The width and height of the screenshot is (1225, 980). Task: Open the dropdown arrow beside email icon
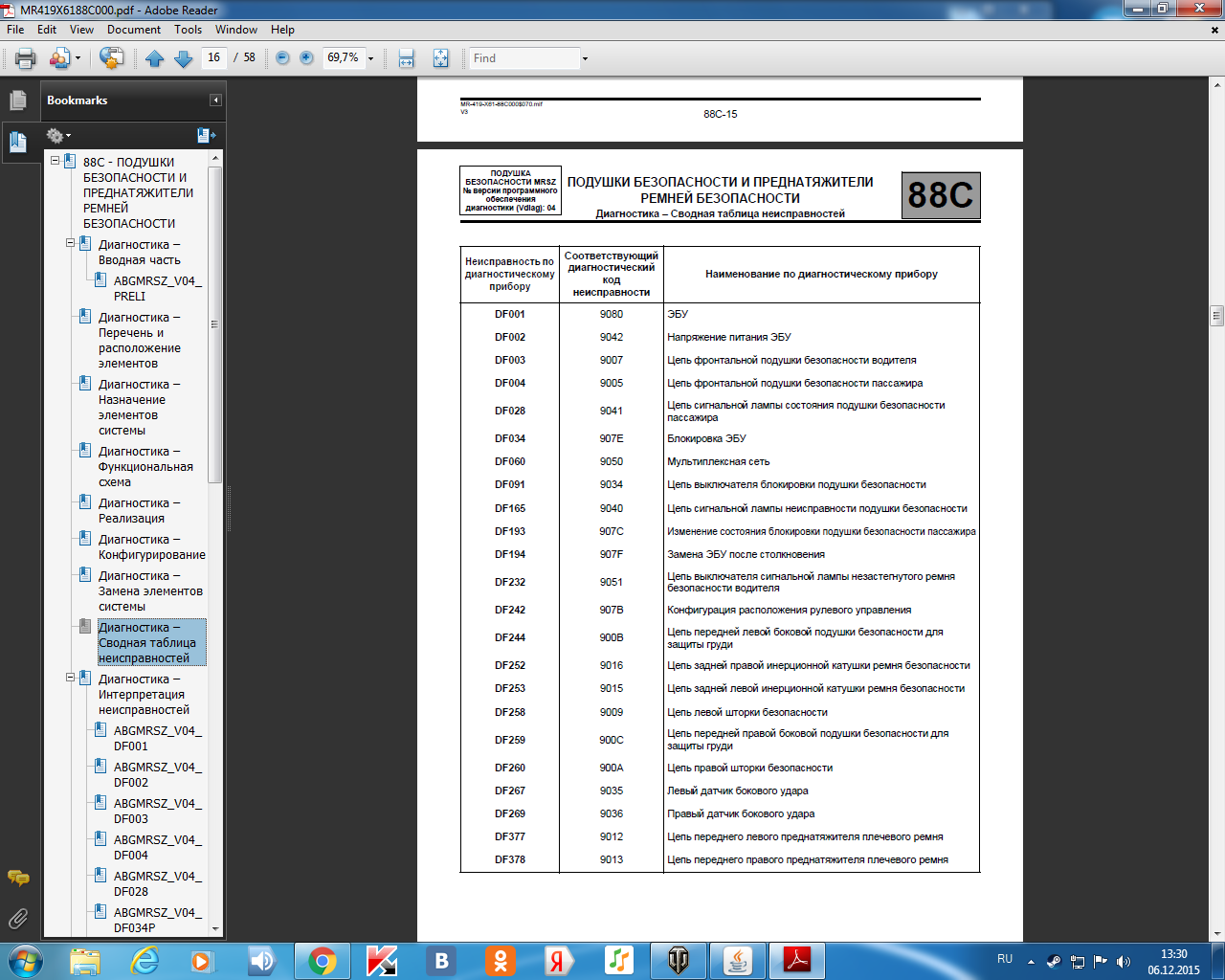pyautogui.click(x=78, y=58)
